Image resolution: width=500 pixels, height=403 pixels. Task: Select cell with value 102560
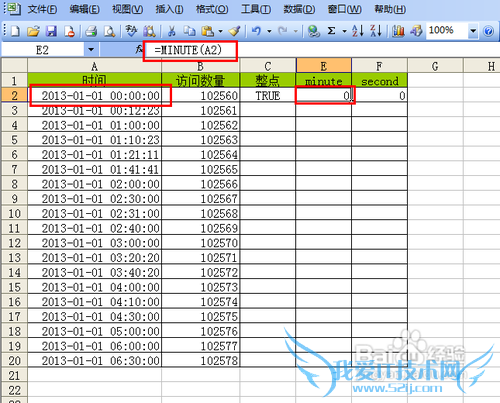pos(201,95)
